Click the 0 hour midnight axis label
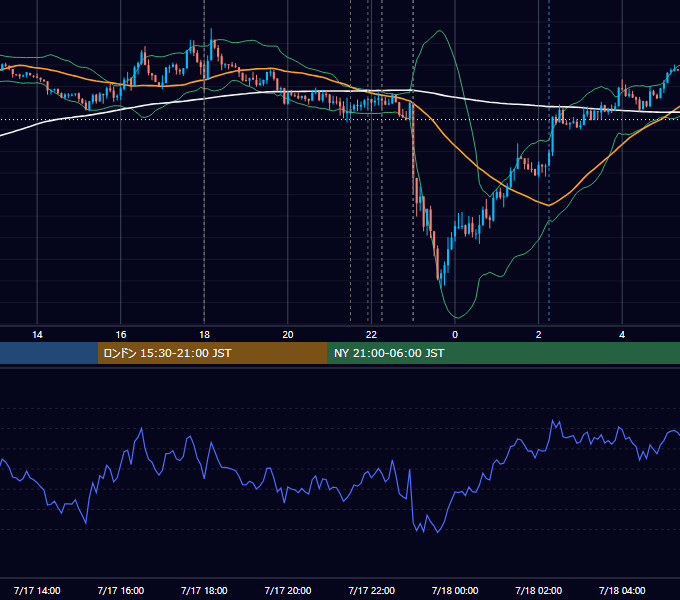This screenshot has width=680, height=600. click(455, 335)
